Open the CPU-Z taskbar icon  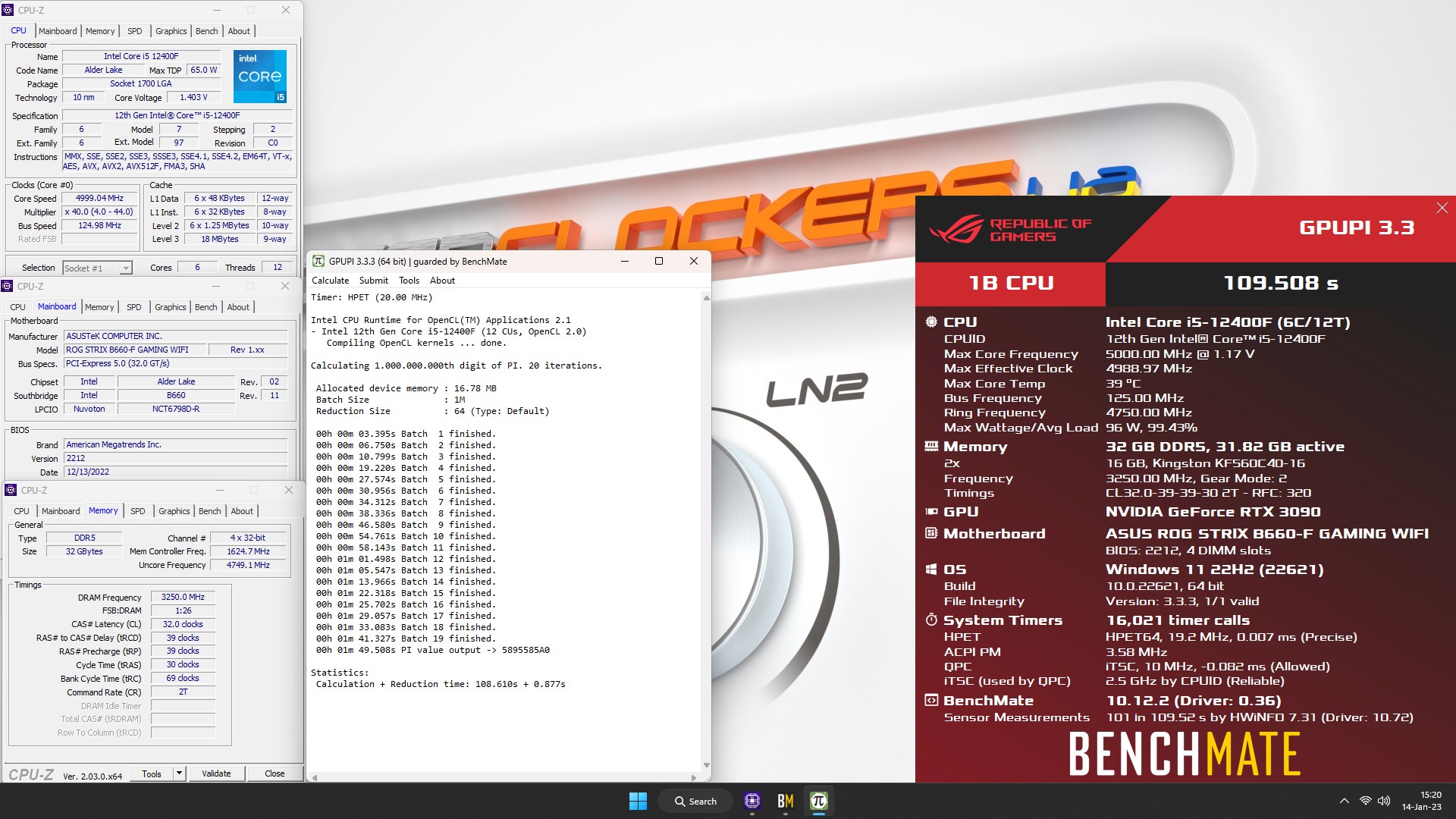(752, 801)
